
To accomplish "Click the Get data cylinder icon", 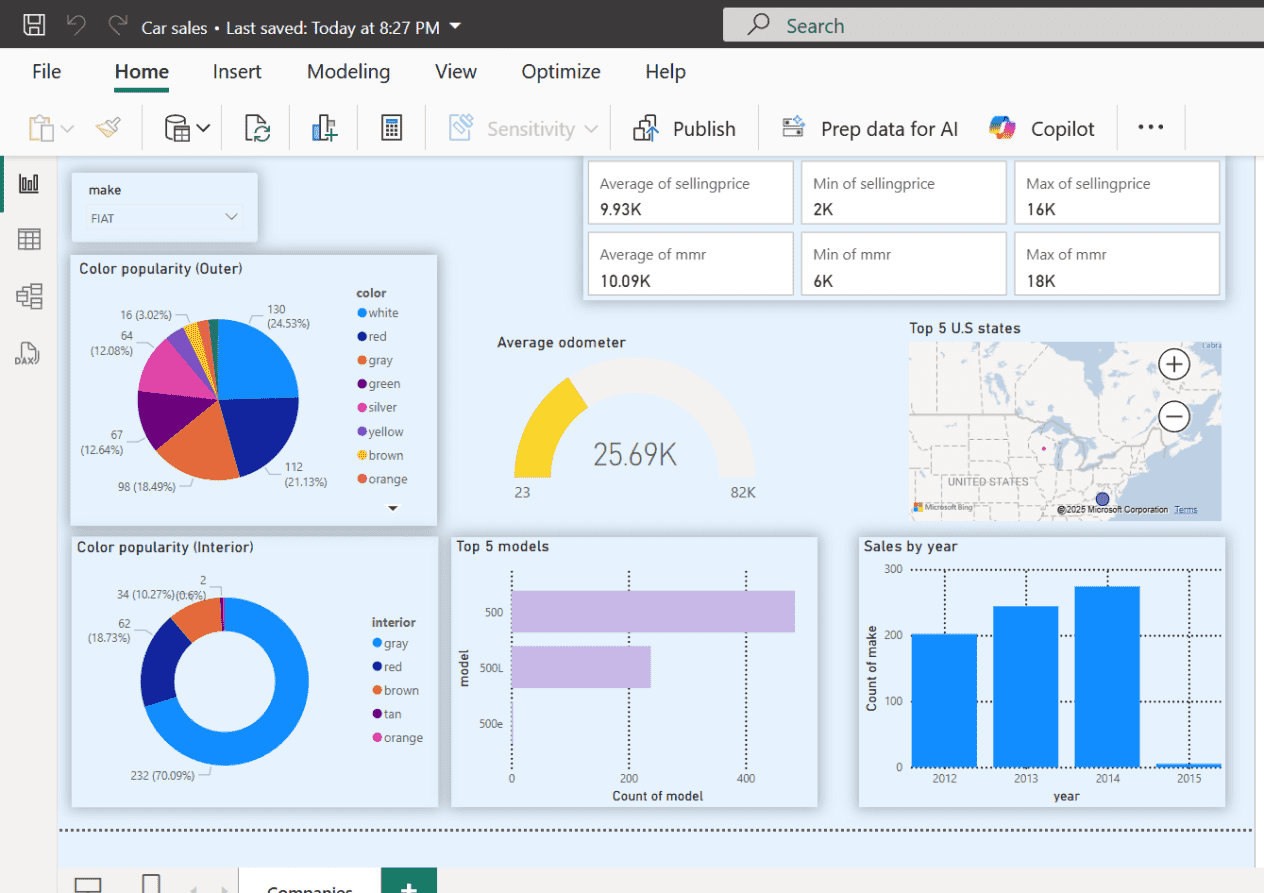I will pos(177,128).
